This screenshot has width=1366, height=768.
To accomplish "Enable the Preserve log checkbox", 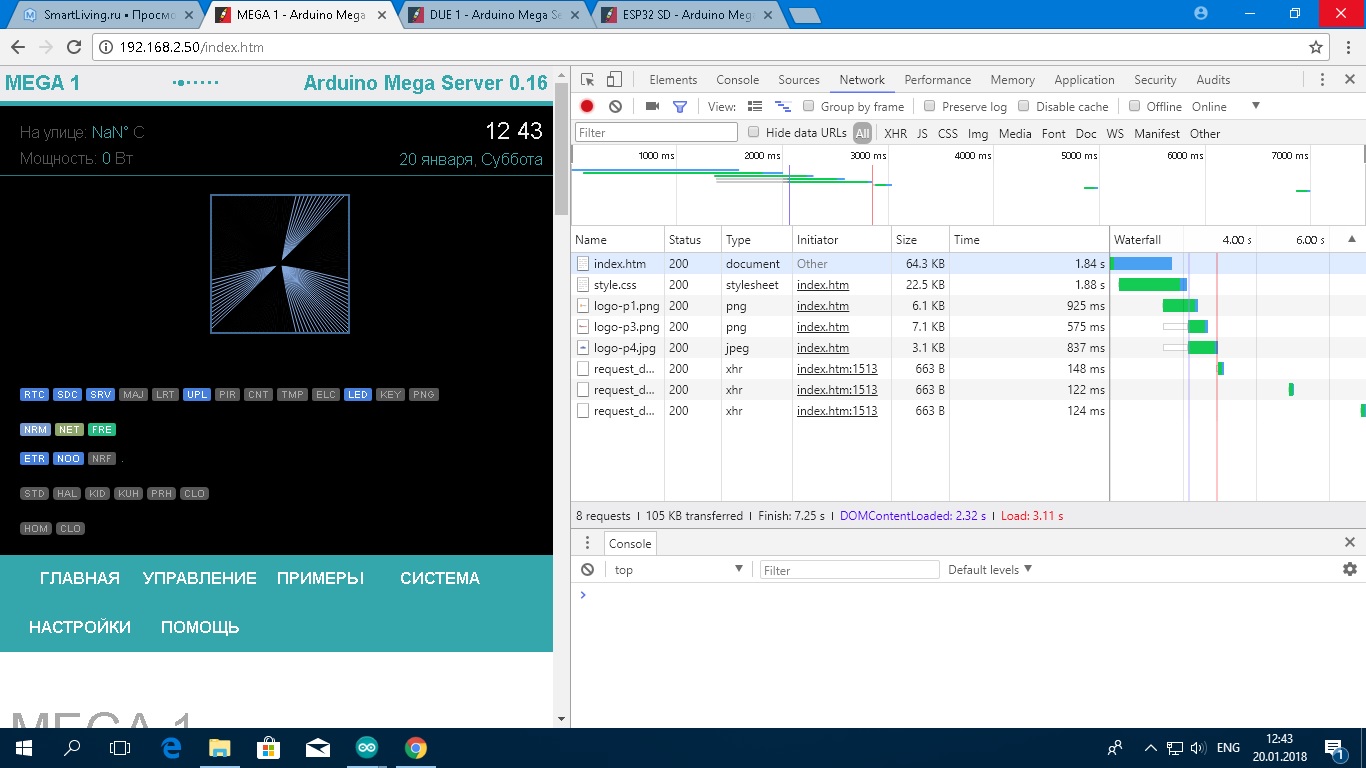I will tap(930, 106).
